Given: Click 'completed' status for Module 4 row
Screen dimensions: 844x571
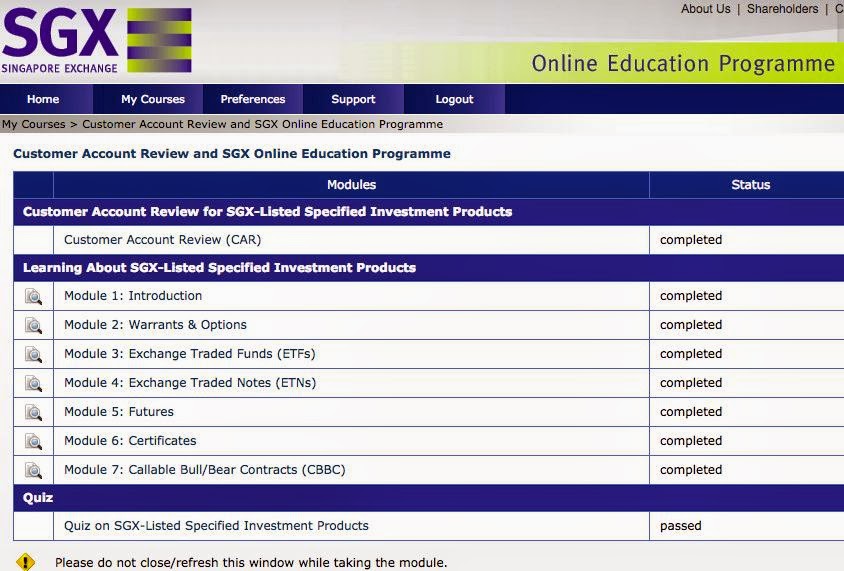Looking at the screenshot, I should pos(691,383).
